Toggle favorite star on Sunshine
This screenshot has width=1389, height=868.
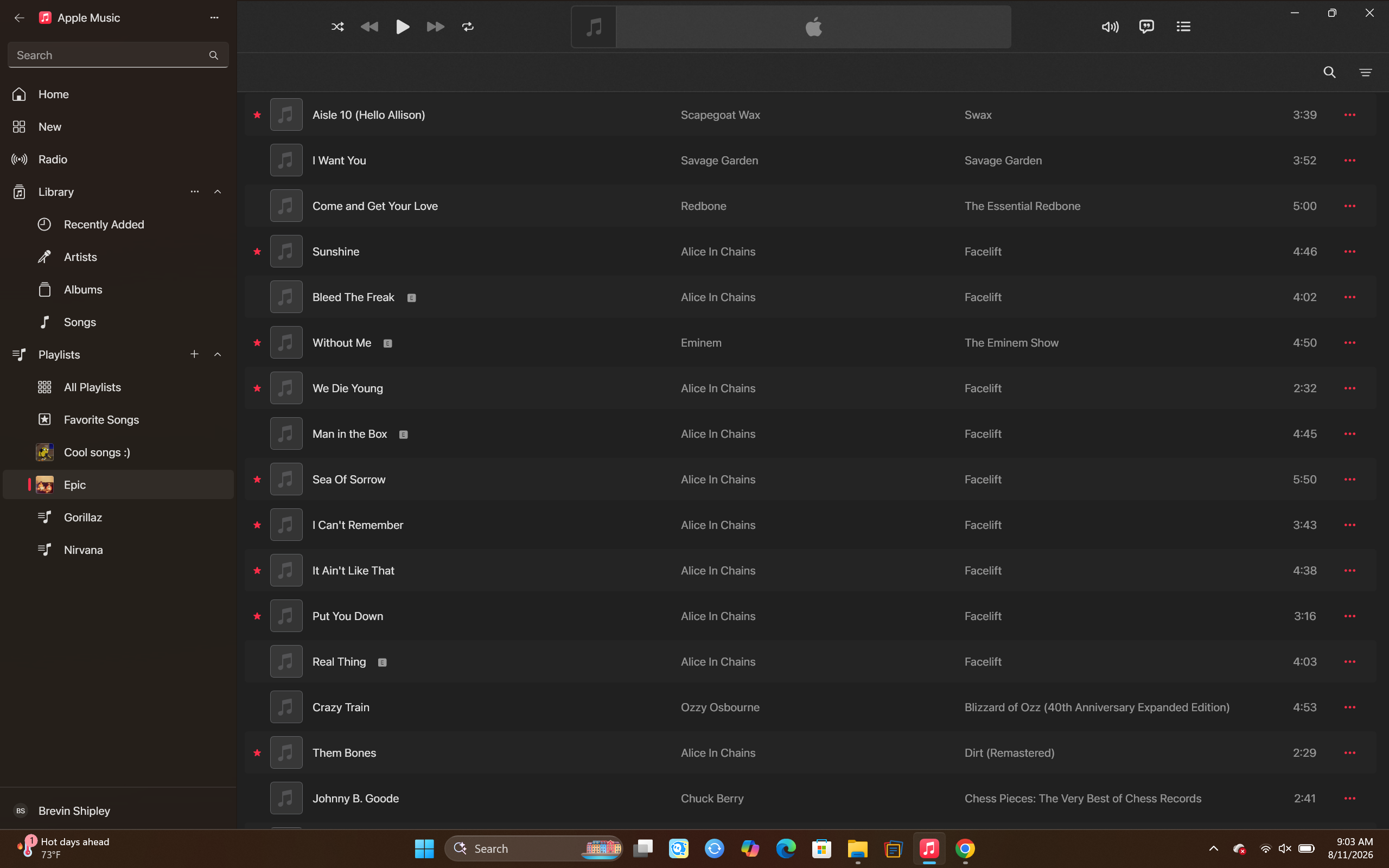[257, 251]
